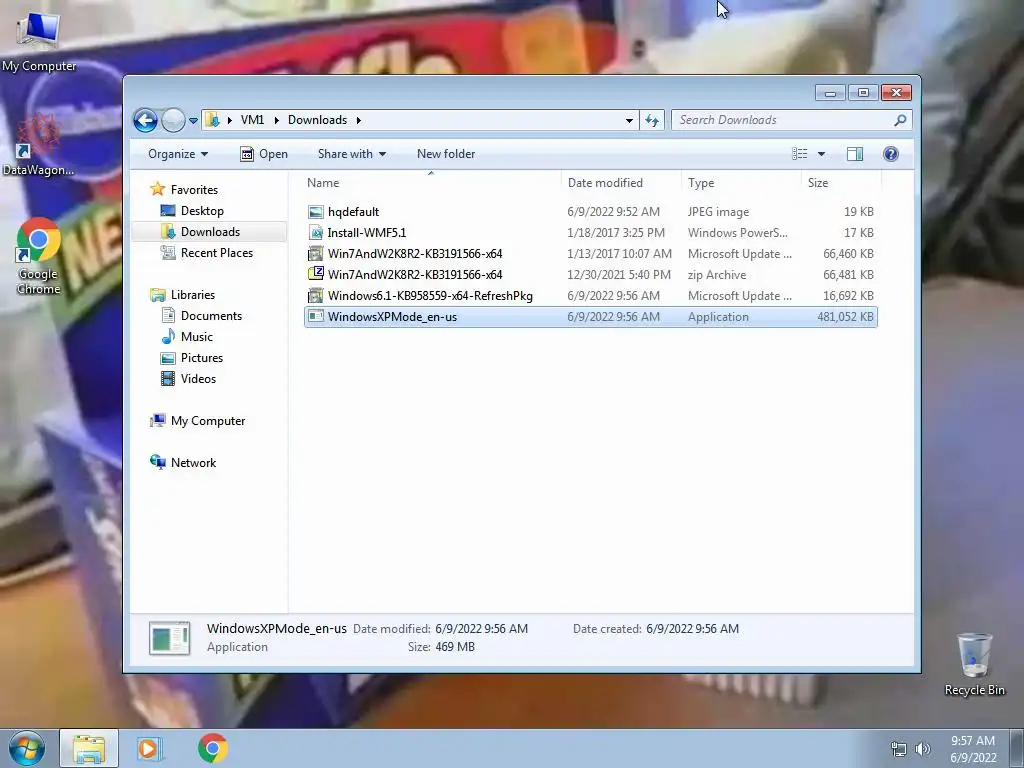Screen dimensions: 1024x768
Task: Click the WindowsXPMode_en-us application icon in list
Action: click(316, 317)
